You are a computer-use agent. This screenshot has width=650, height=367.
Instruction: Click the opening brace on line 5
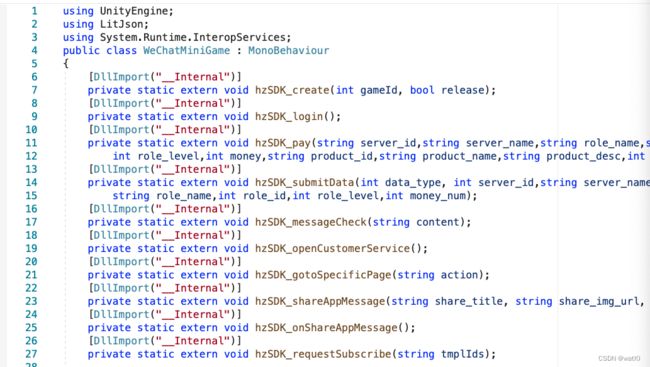[x=65, y=64]
